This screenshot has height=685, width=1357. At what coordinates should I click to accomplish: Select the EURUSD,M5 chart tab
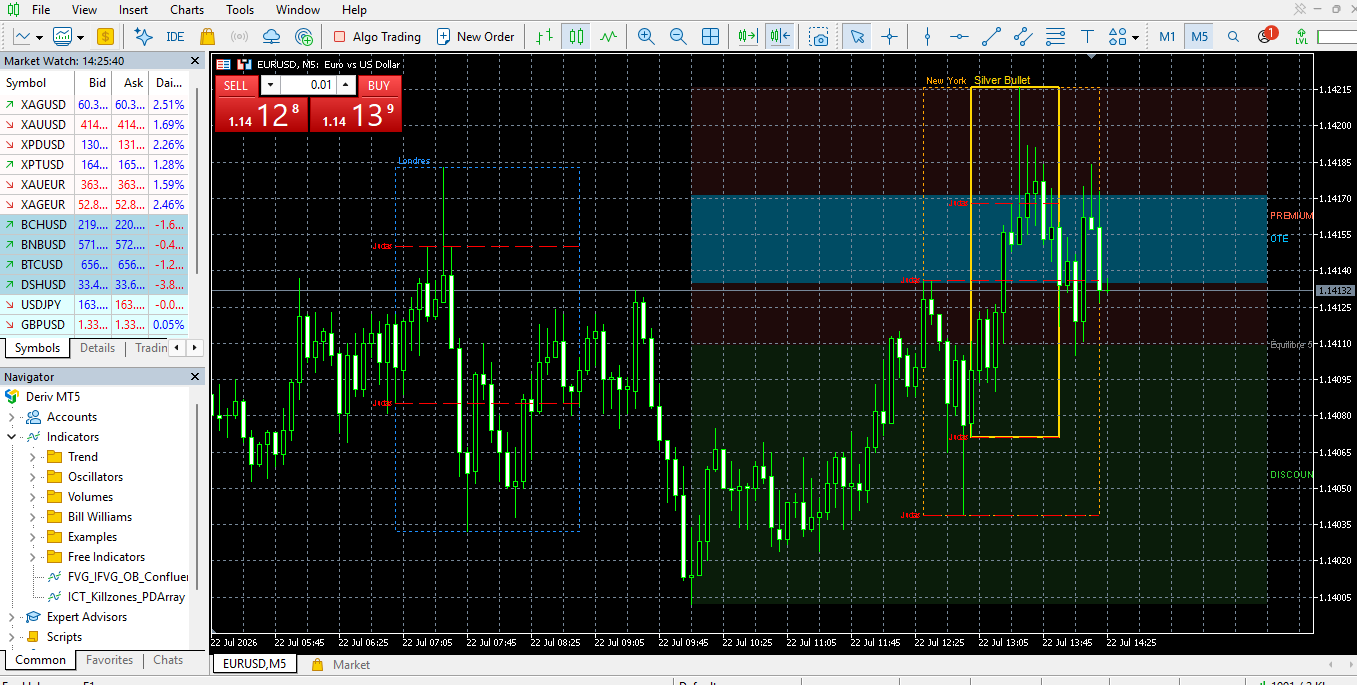(x=254, y=664)
